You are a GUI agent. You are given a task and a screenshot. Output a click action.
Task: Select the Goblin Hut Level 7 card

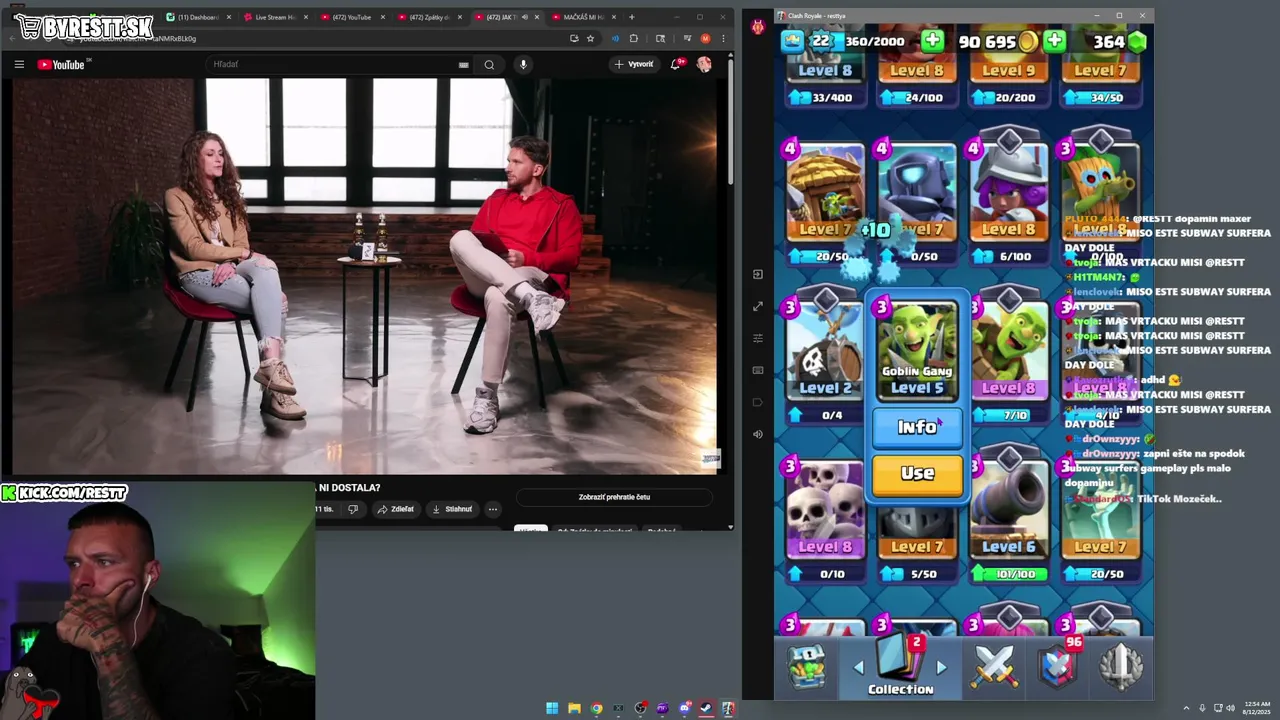[825, 192]
